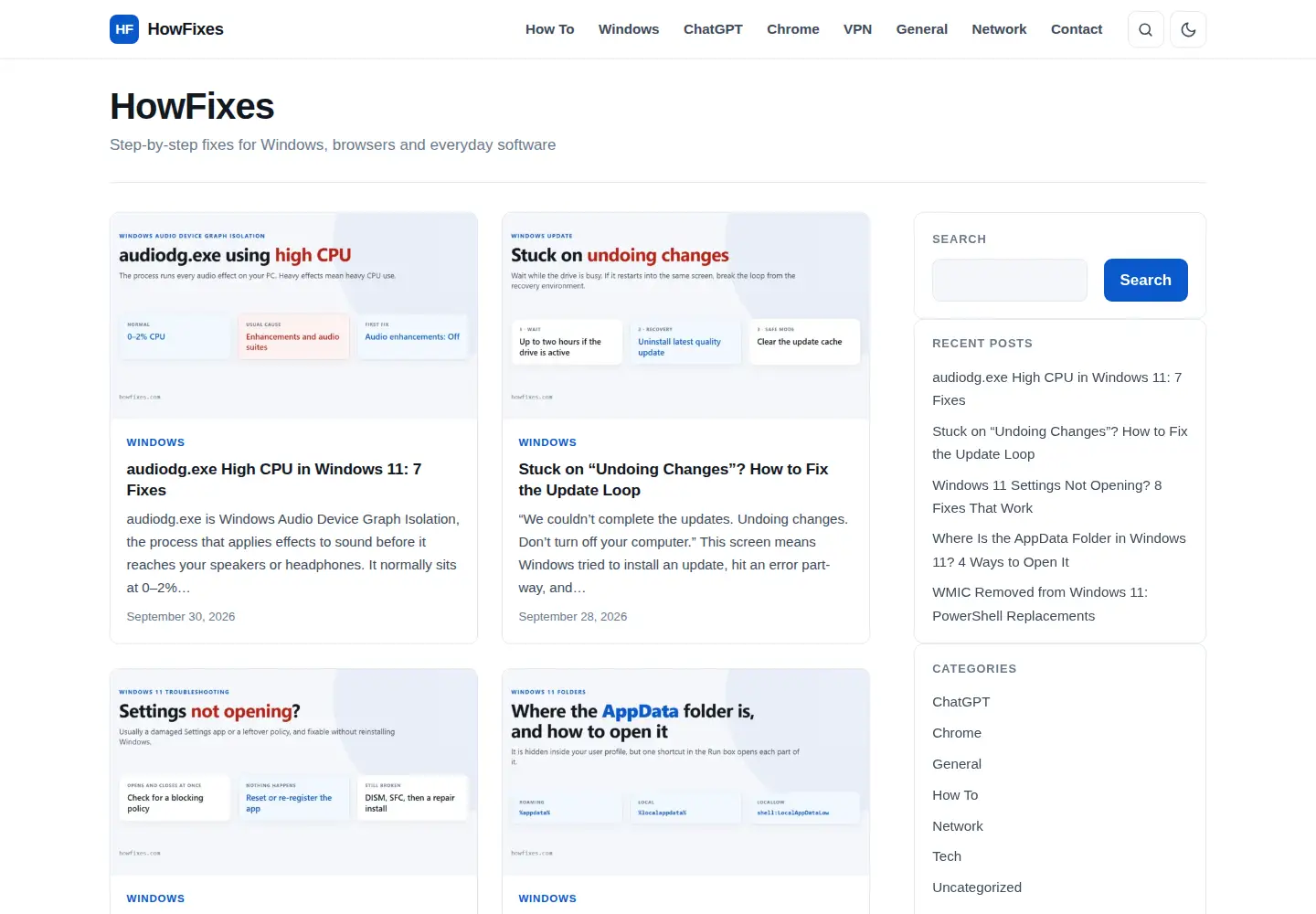Open the VPN menu item
1316x914 pixels.
[857, 29]
